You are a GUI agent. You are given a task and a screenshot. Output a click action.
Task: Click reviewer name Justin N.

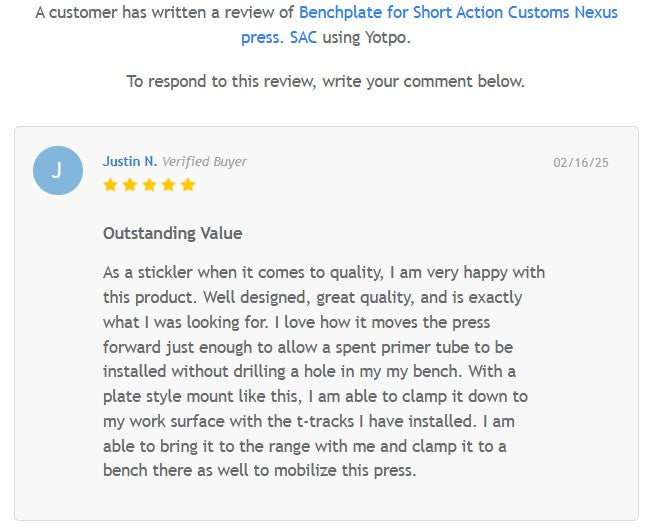pos(129,162)
